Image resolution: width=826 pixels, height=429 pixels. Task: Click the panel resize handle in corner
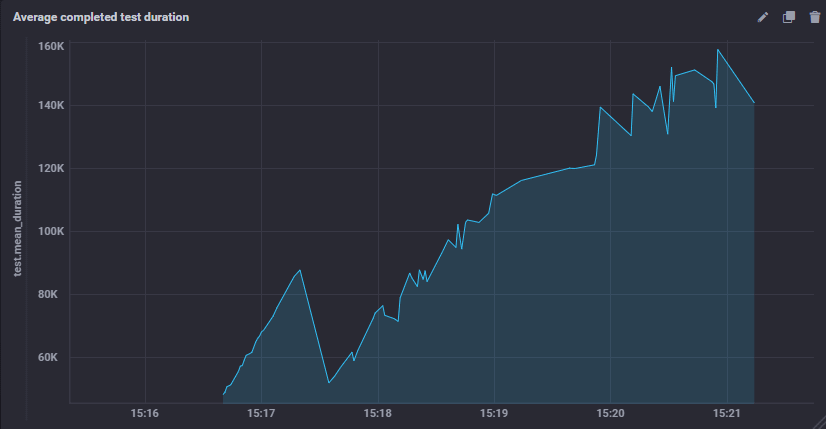click(820, 423)
